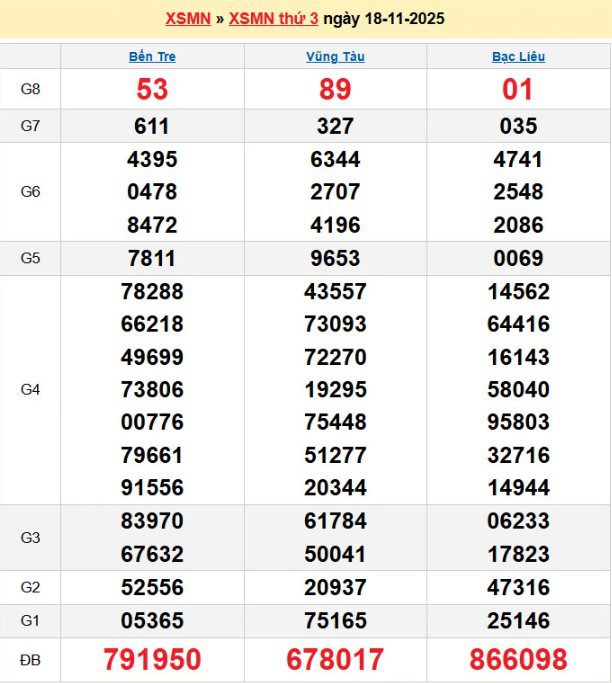Click Bến Tre G8 number 53
This screenshot has width=612, height=683.
[152, 90]
